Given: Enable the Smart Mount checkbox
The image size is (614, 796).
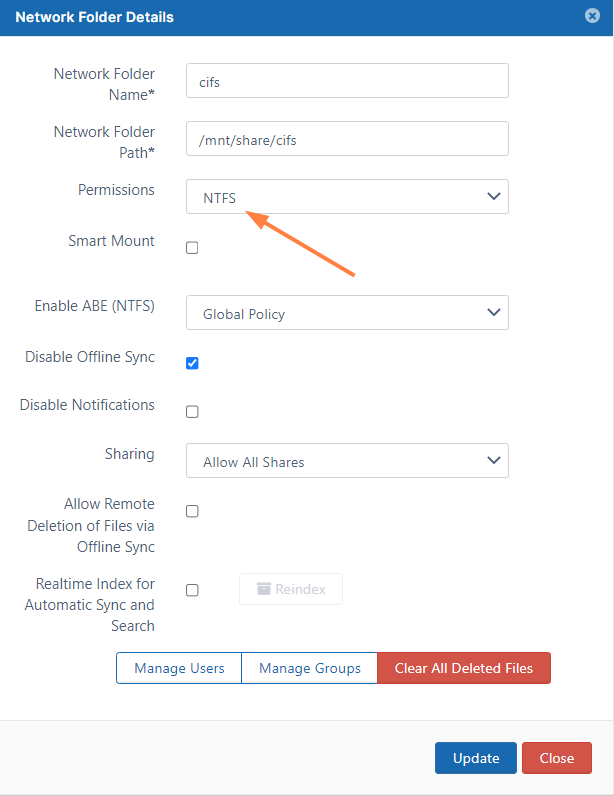Looking at the screenshot, I should [192, 248].
